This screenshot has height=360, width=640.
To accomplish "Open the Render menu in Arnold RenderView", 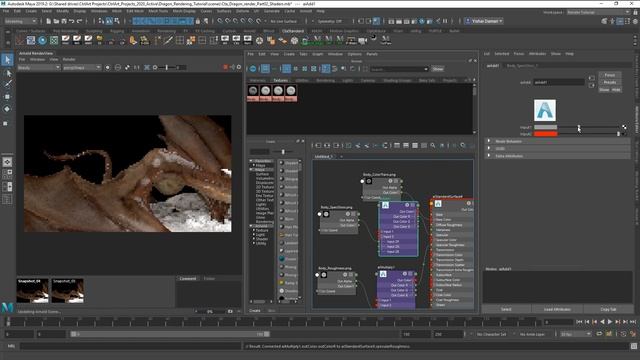I will coord(69,60).
